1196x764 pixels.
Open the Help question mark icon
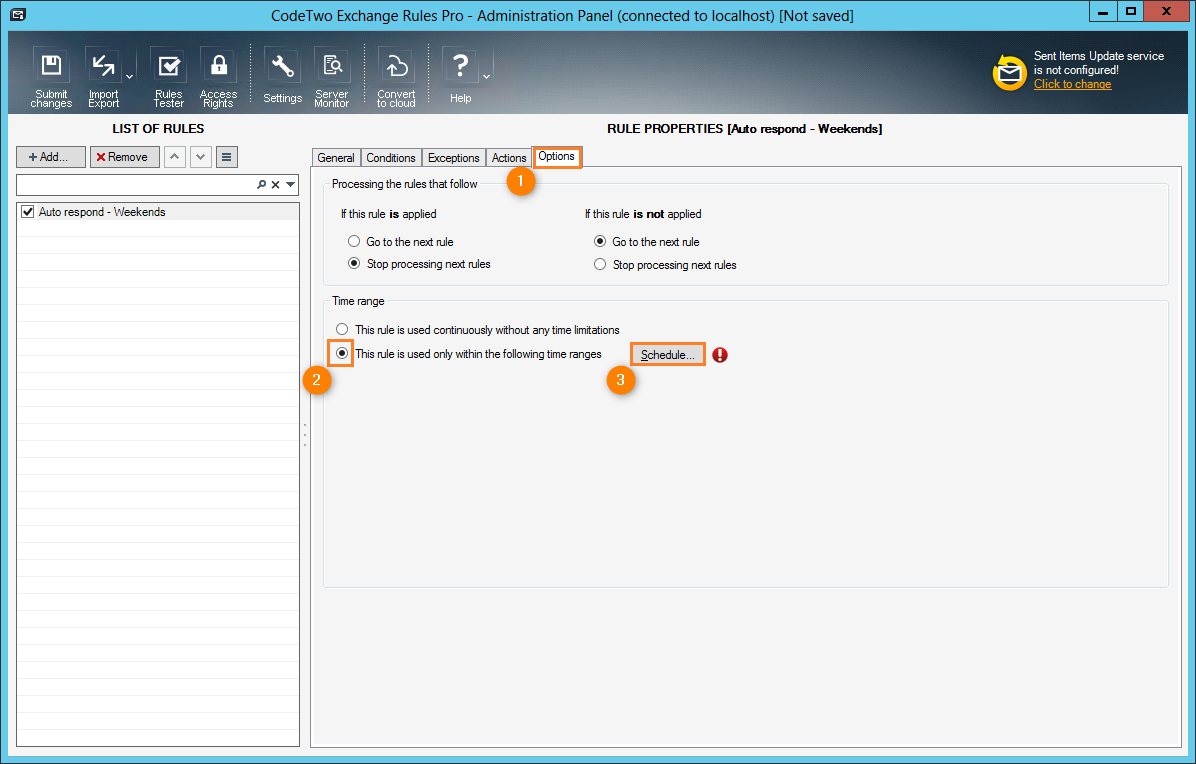pyautogui.click(x=460, y=76)
